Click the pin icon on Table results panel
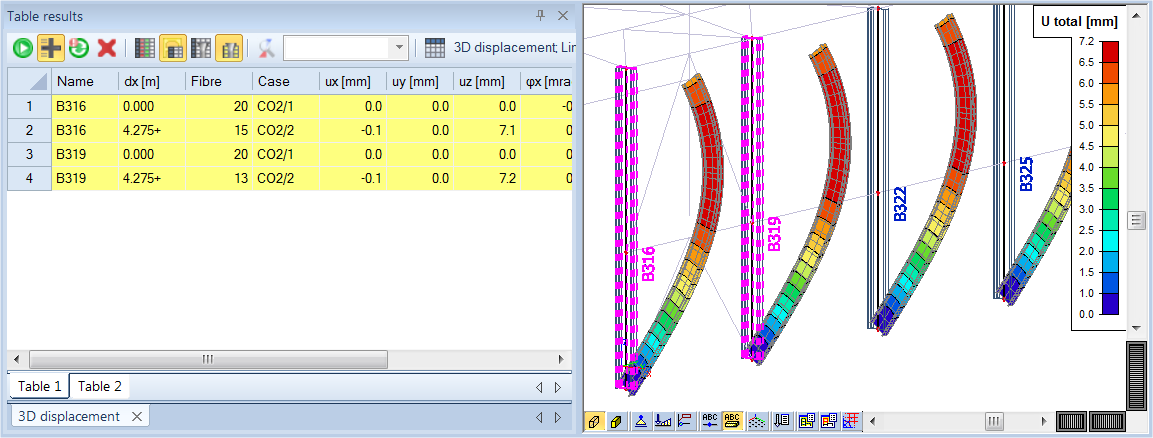This screenshot has width=1153, height=438. [541, 16]
